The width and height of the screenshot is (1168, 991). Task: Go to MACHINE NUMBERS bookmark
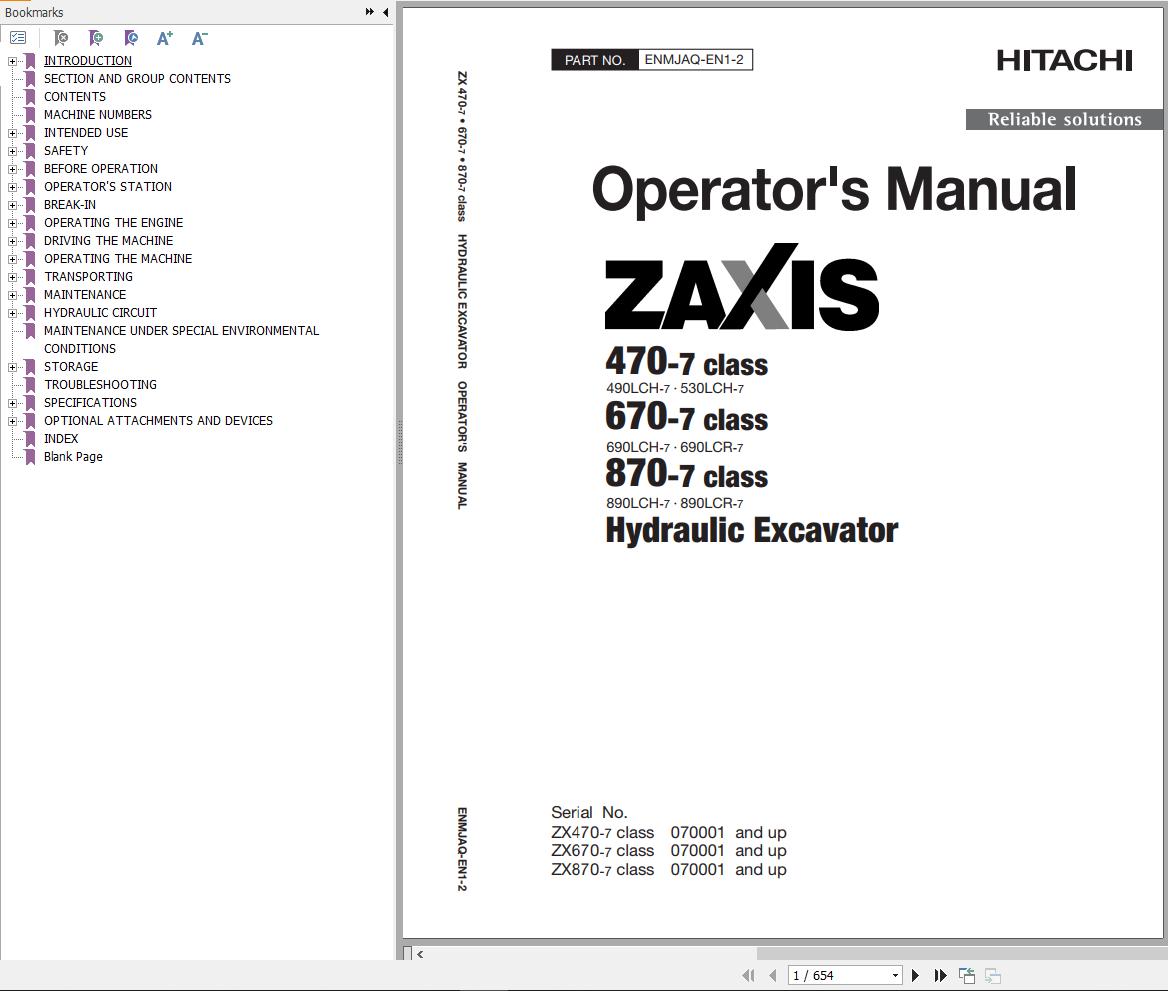click(98, 114)
